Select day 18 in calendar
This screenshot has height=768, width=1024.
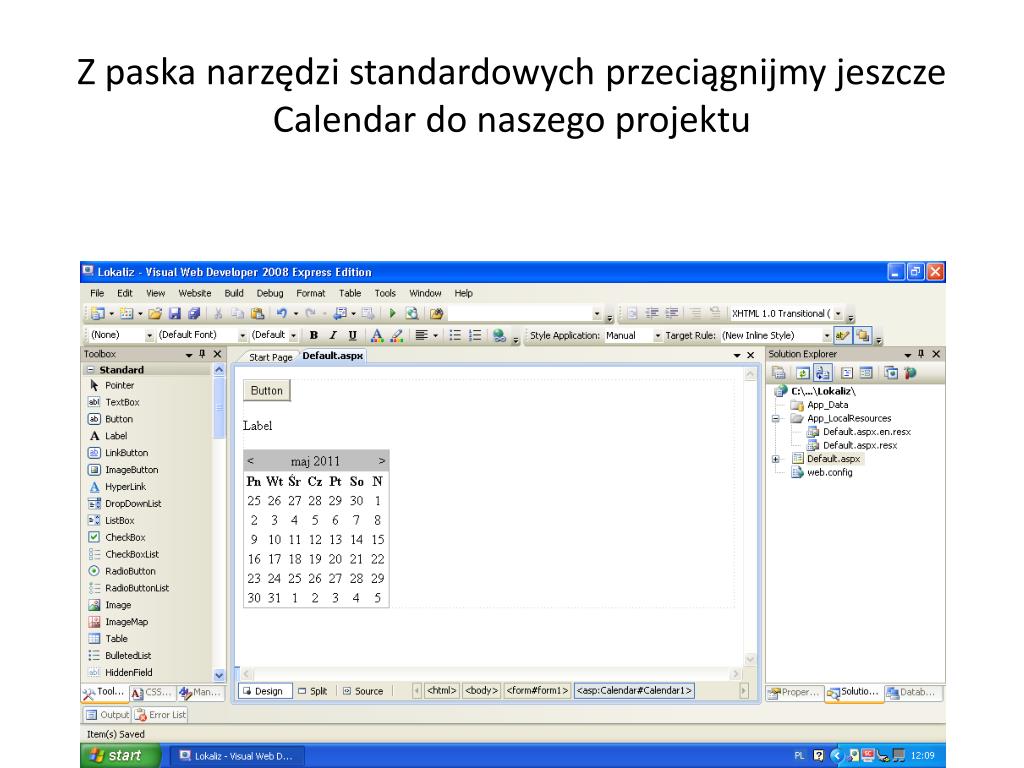click(x=295, y=559)
